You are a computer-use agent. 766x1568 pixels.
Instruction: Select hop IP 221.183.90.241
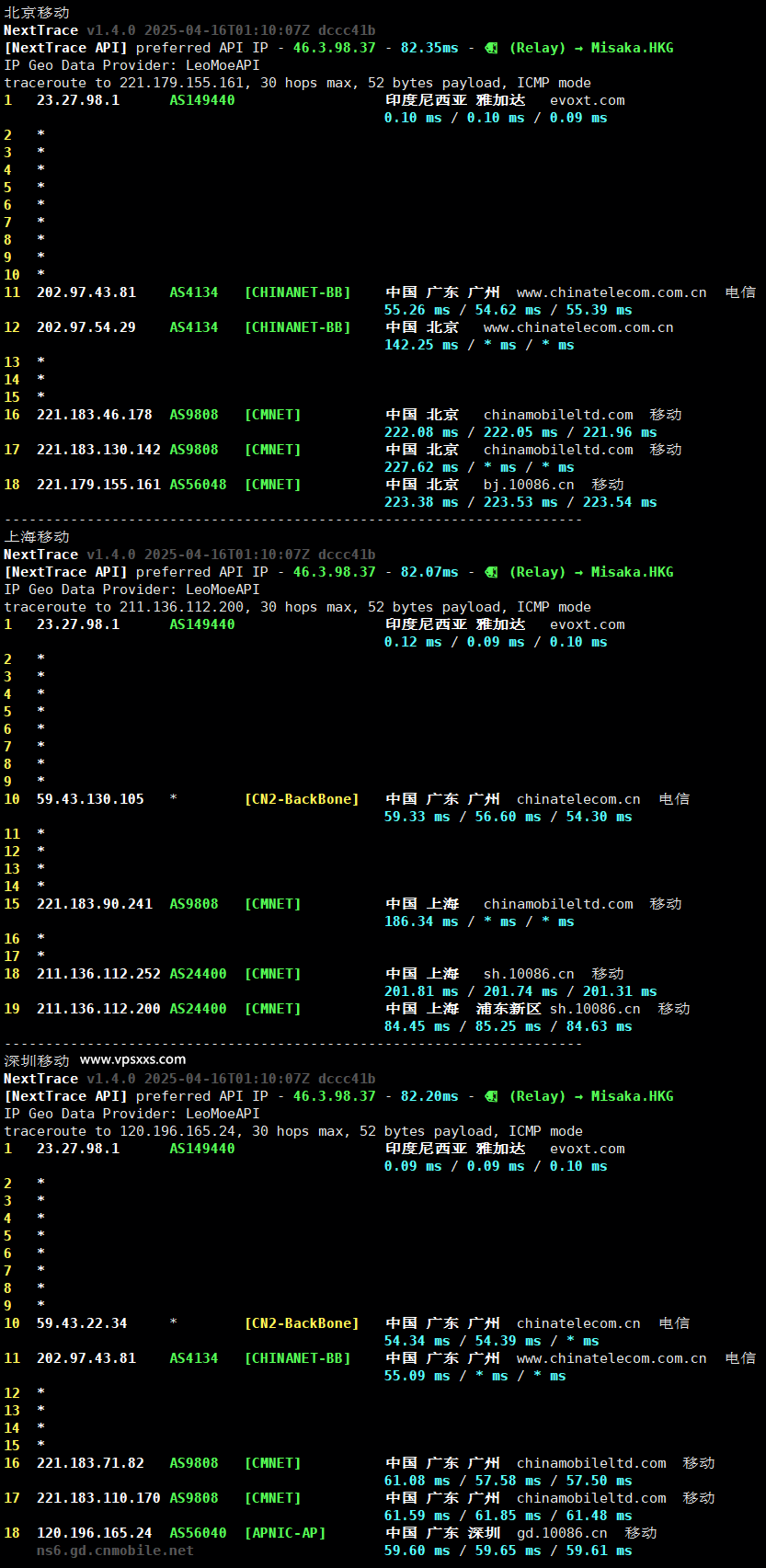[95, 904]
